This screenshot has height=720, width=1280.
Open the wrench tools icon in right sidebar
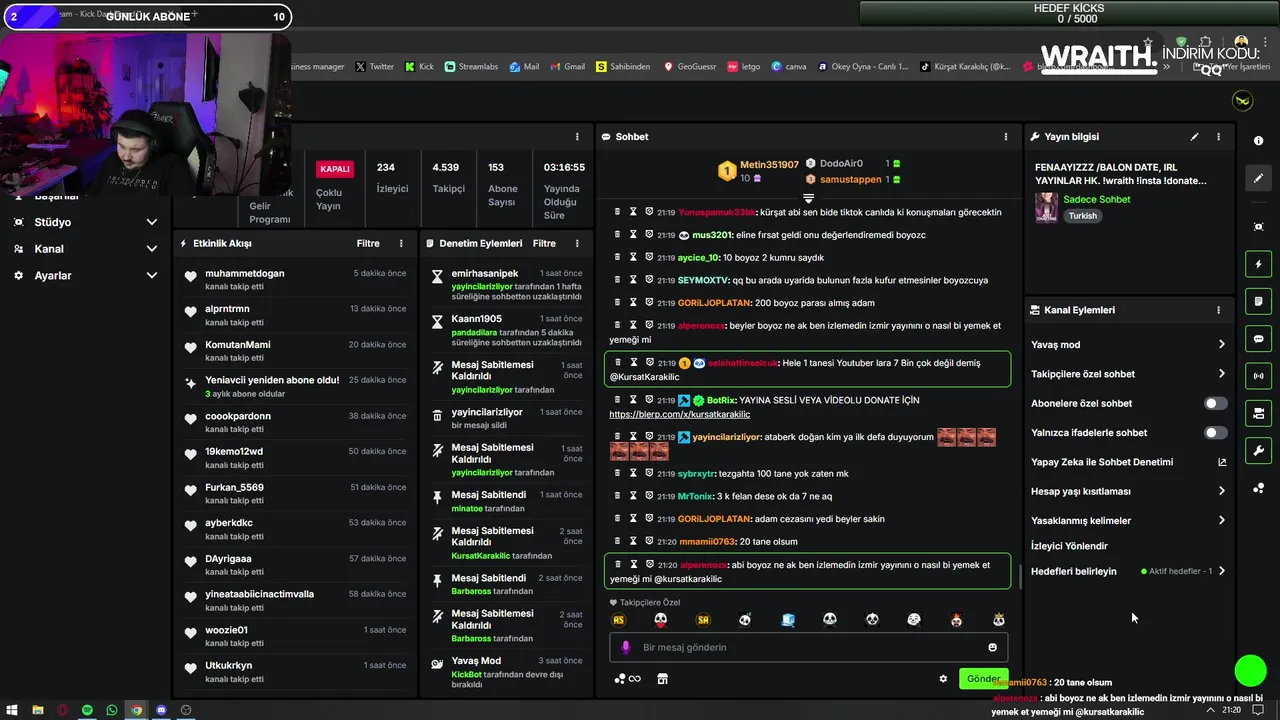[1259, 451]
